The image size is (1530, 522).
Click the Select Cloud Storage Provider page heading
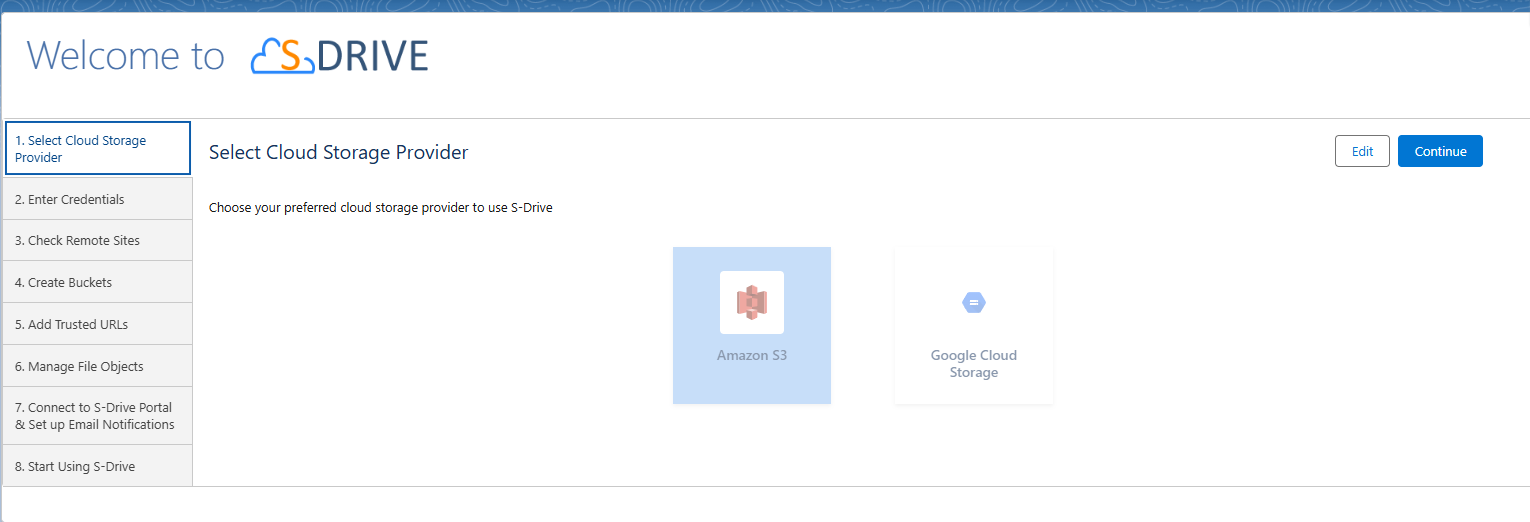tap(338, 153)
